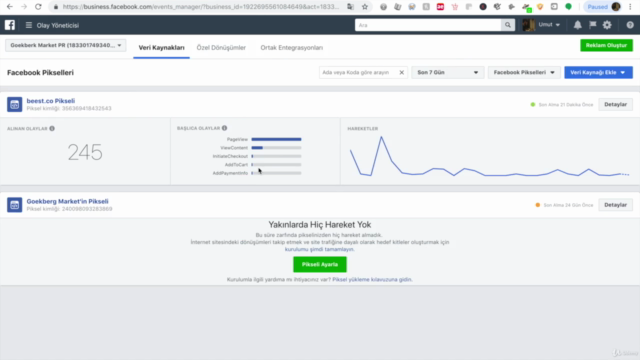
Task: Clear the pixel search field with X
Action: point(402,73)
